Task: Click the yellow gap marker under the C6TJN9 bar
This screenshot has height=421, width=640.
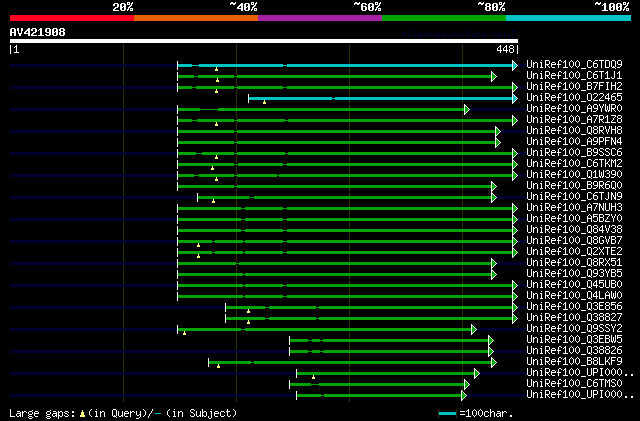Action: pyautogui.click(x=213, y=201)
